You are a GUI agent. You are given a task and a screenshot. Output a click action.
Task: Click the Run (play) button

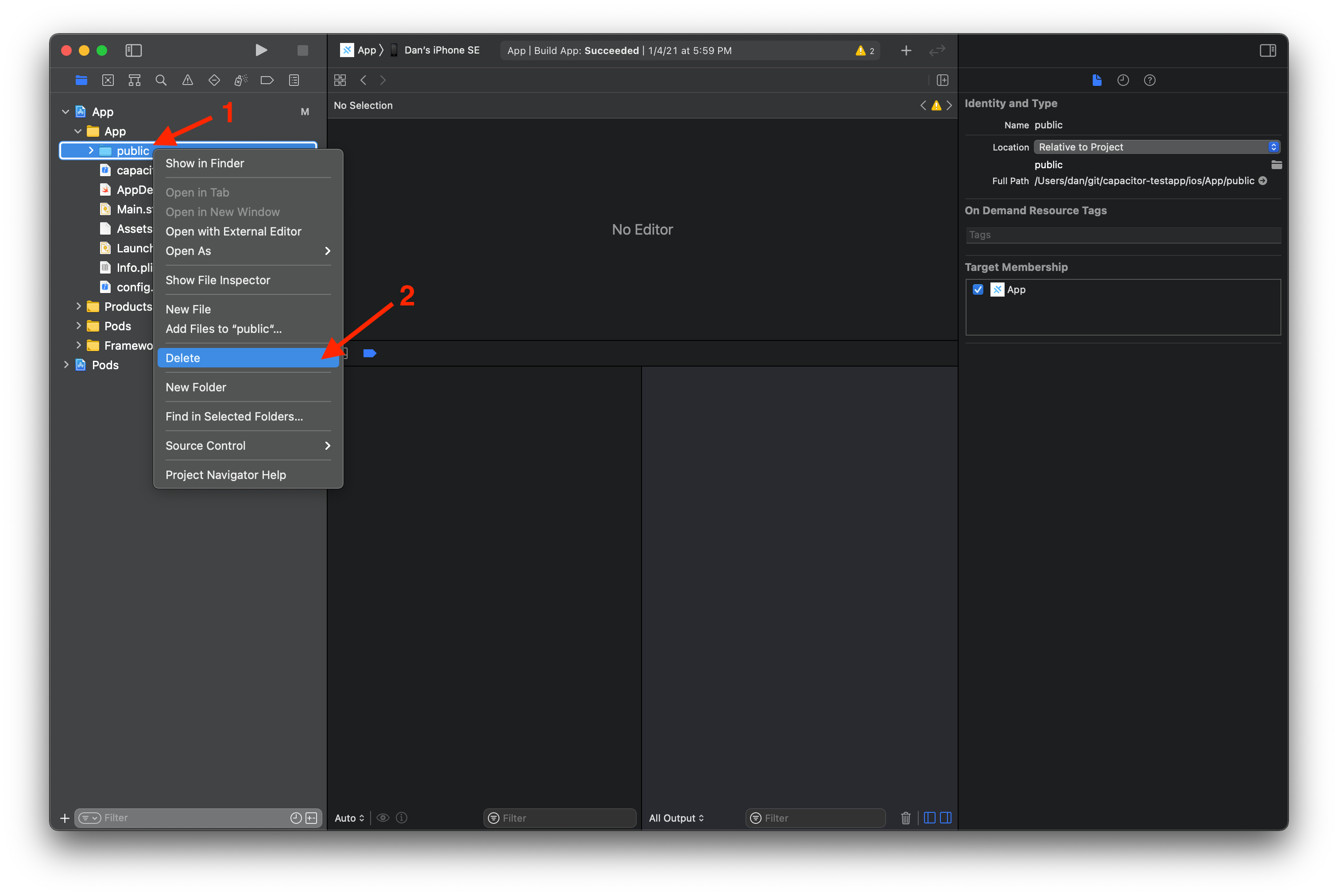click(x=261, y=50)
